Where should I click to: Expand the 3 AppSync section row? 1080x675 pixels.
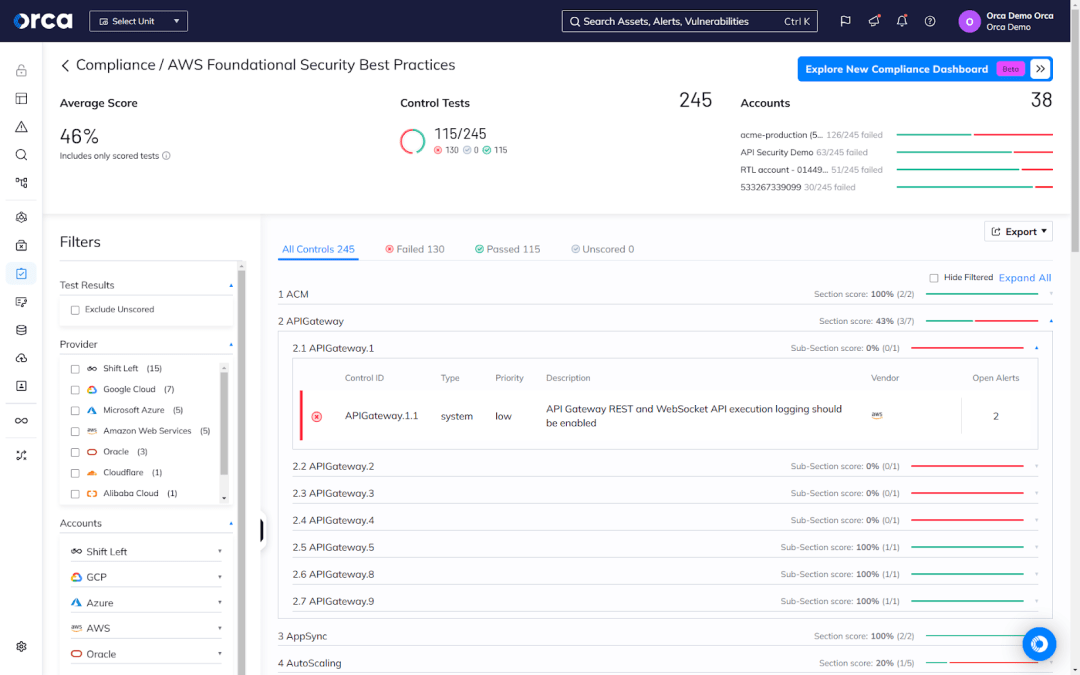click(x=665, y=636)
